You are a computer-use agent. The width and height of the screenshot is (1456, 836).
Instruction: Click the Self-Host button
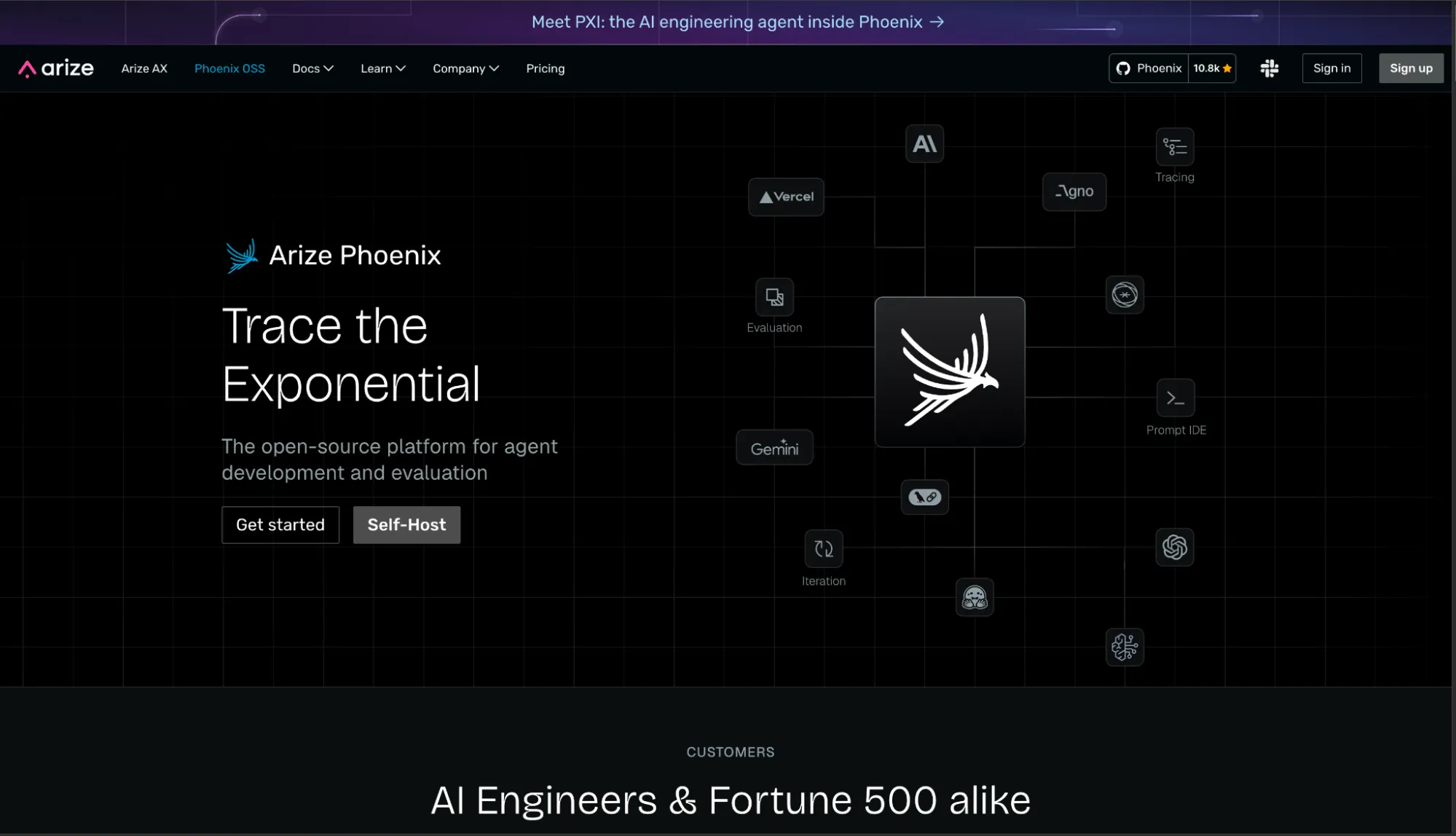[x=406, y=525]
